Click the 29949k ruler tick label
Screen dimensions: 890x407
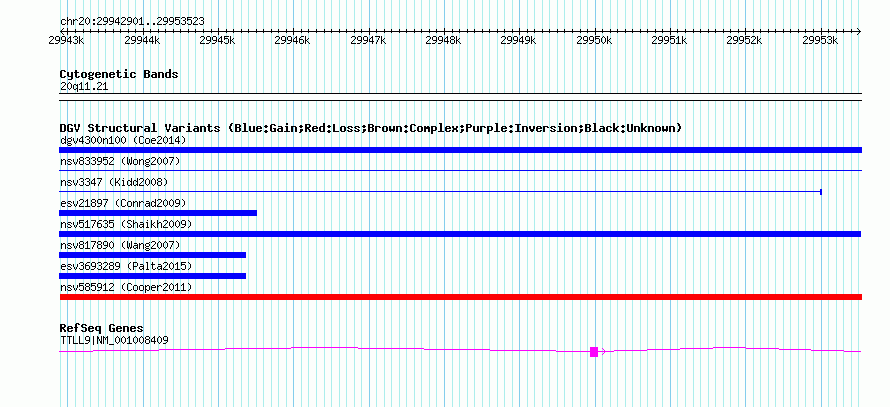[x=519, y=40]
